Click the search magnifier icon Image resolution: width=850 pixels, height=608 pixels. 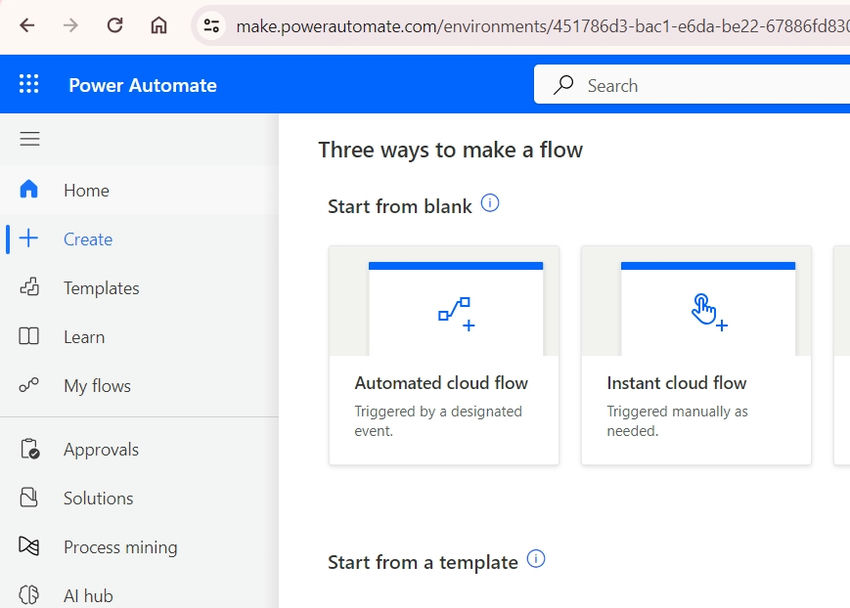click(x=562, y=85)
